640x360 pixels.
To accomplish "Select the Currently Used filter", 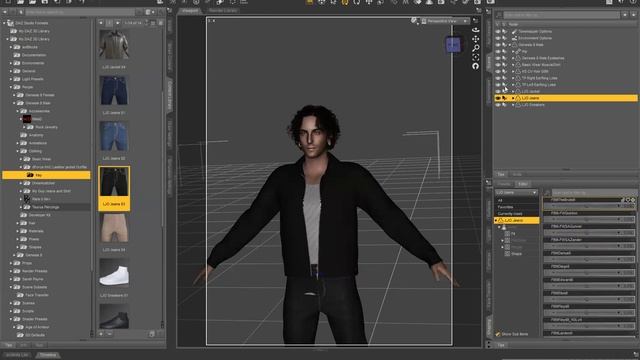I will 510,213.
